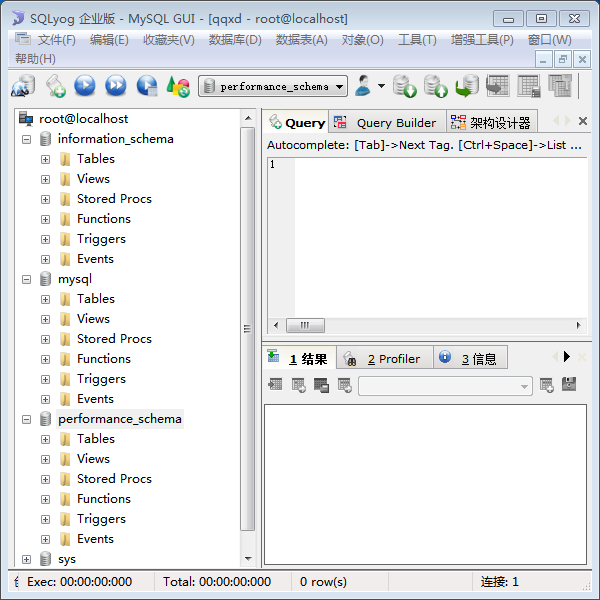Click object browser scroll up arrow
The height and width of the screenshot is (600, 600).
point(248,118)
